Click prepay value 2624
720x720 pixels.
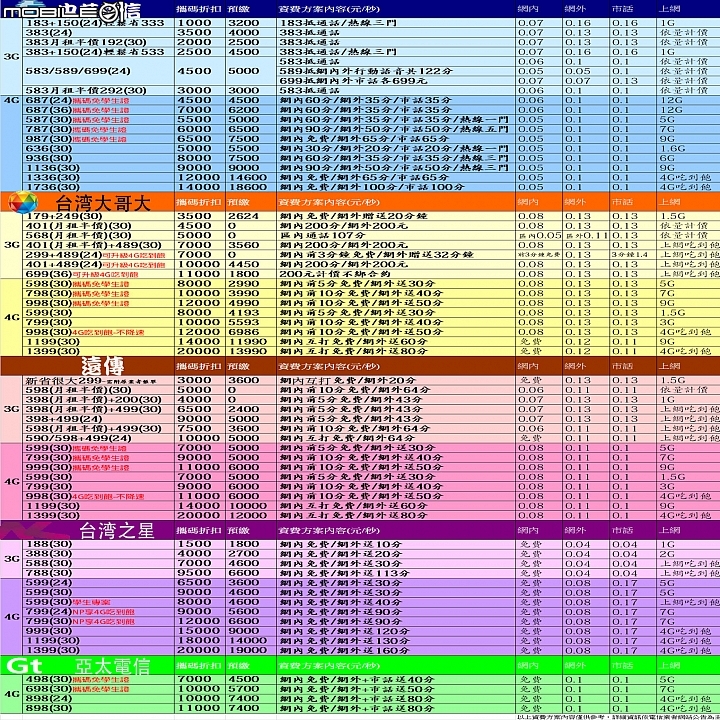tap(244, 216)
